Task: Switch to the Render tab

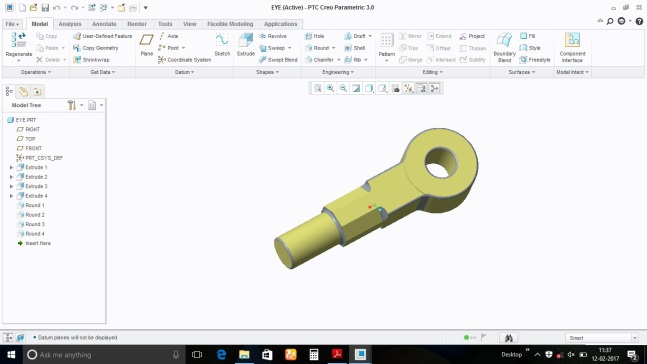Action: tap(137, 24)
